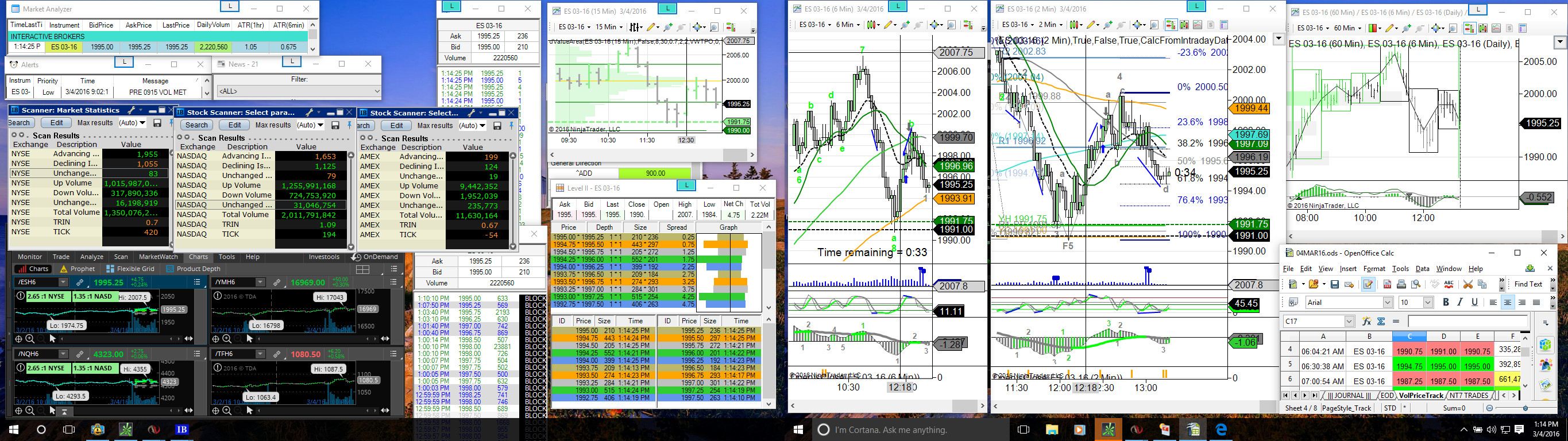This screenshot has width=1568, height=441.
Task: Click the Market Analyzer vertical scrollbar
Action: click(x=313, y=37)
